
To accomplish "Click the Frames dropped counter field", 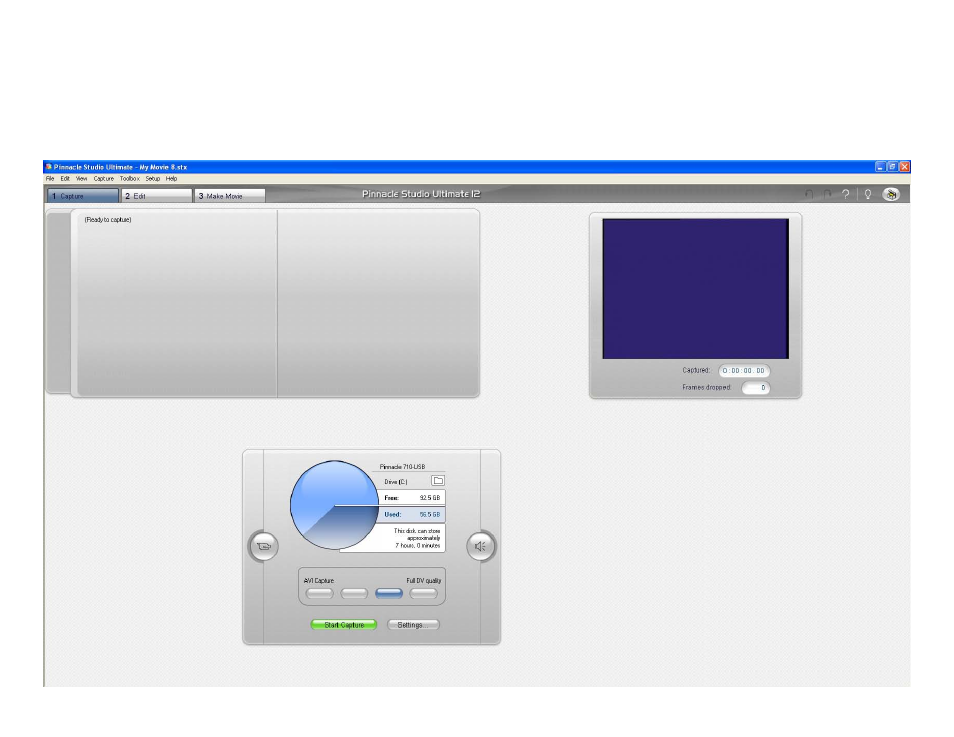I will click(755, 388).
